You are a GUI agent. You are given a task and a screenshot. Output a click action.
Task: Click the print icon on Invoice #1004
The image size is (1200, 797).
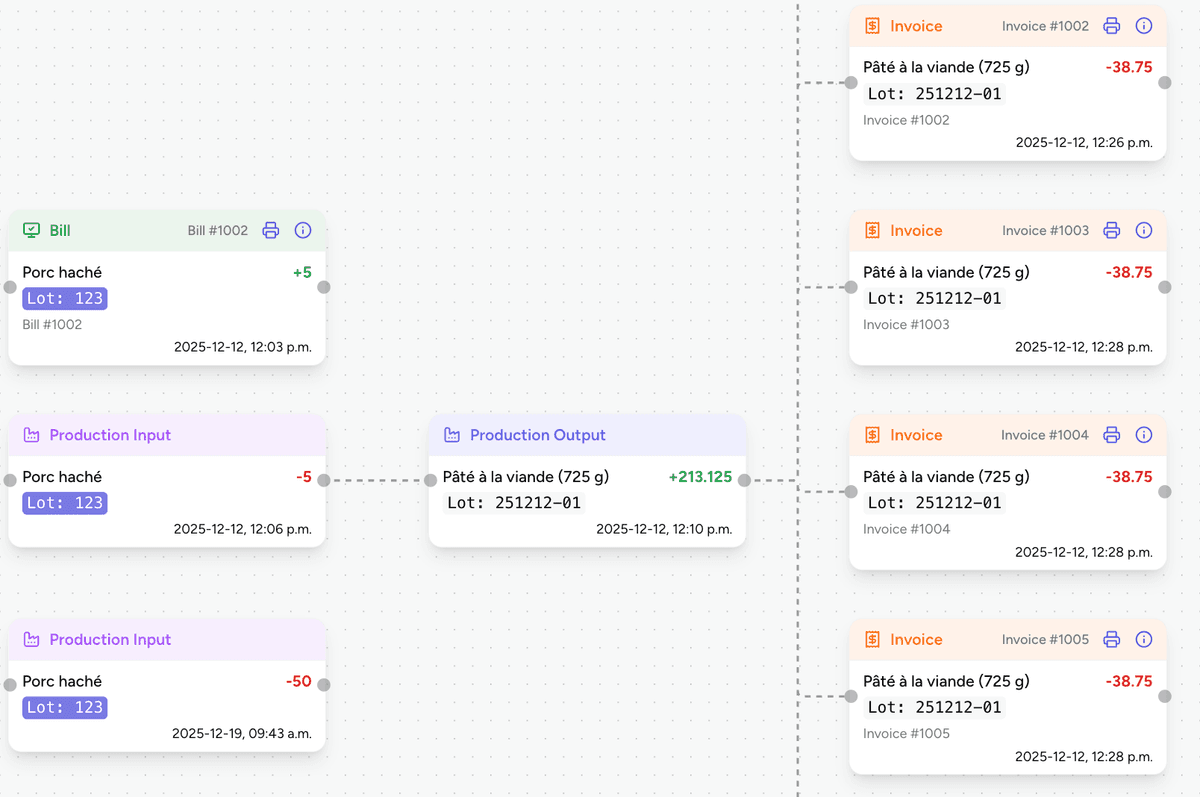point(1112,435)
